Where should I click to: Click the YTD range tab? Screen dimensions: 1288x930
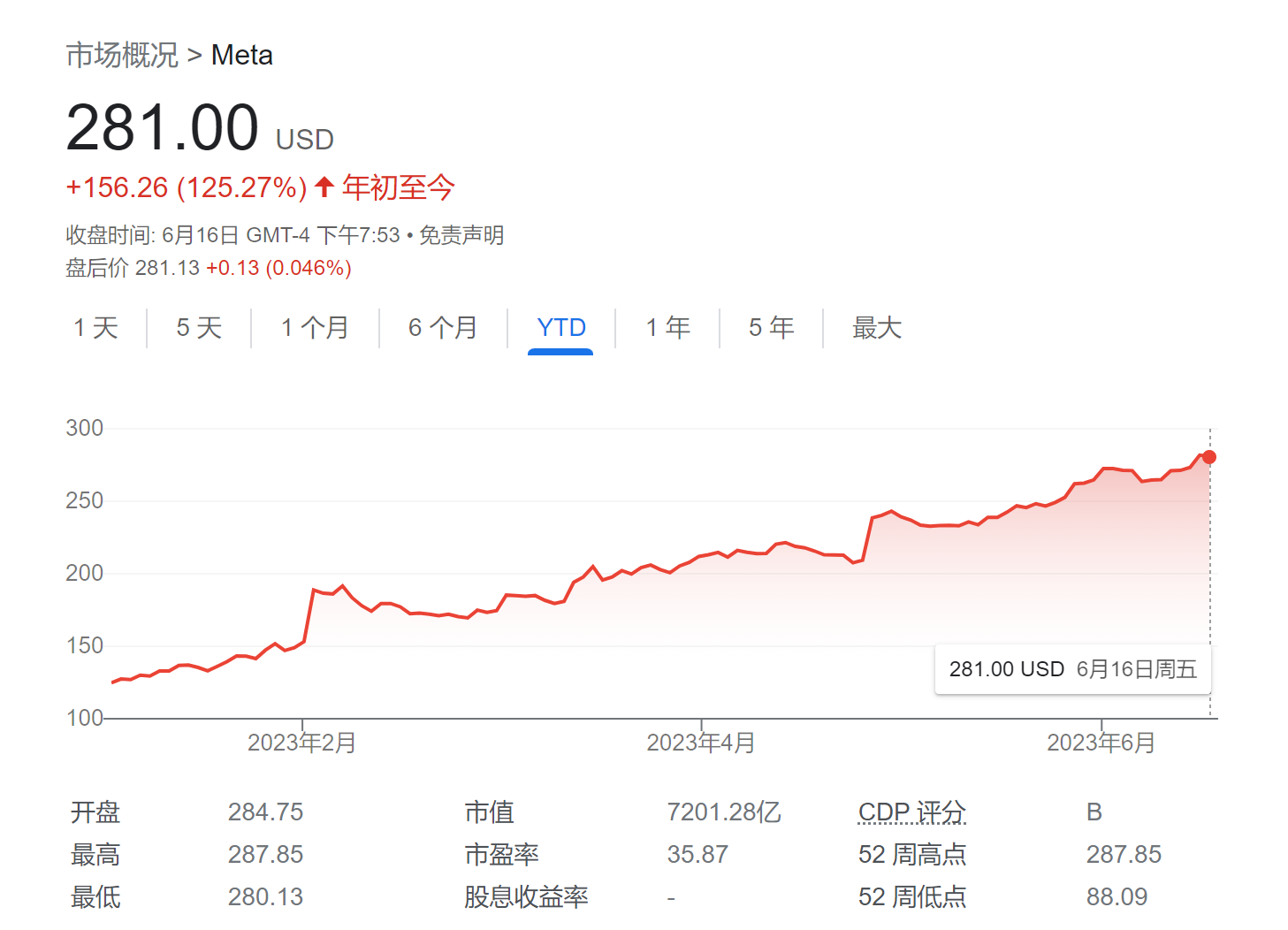pos(561,328)
